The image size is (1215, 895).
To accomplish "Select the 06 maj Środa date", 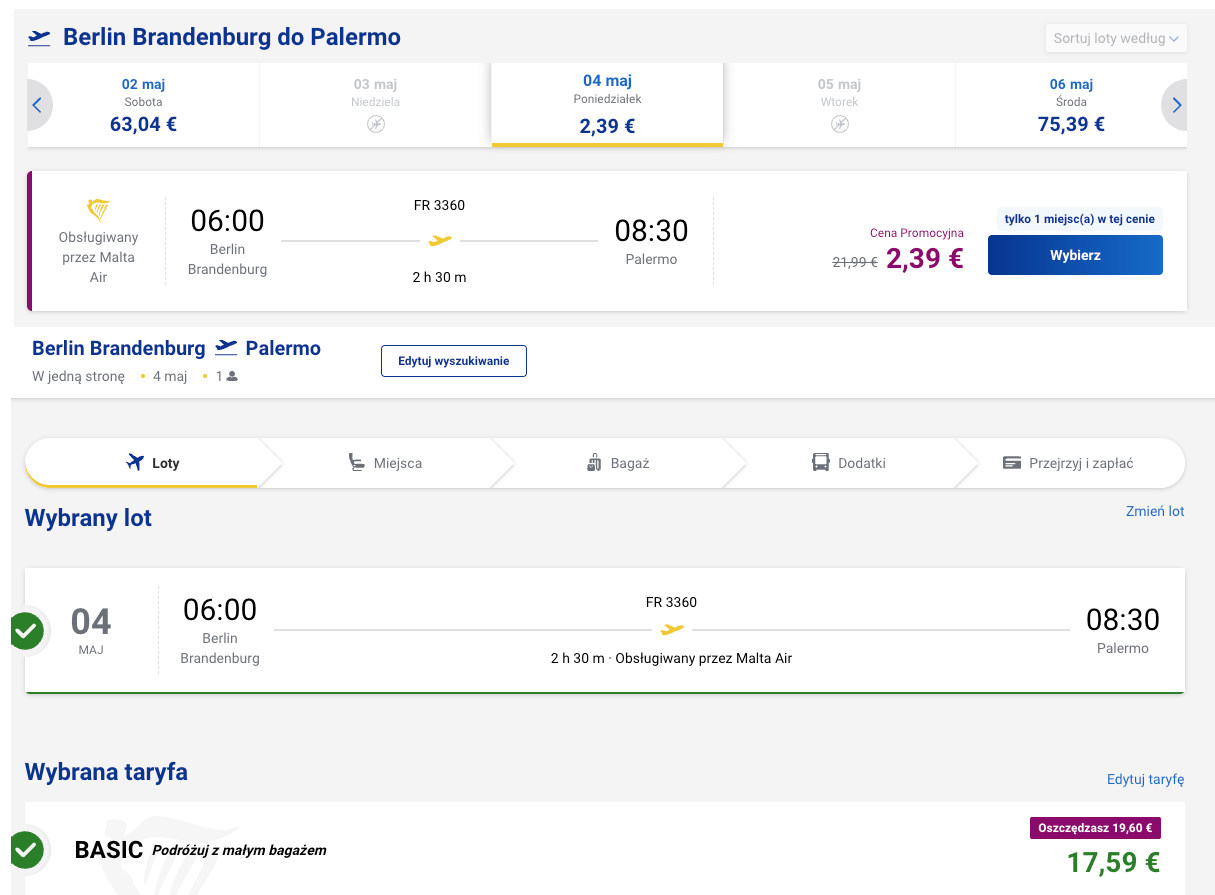I will point(1071,105).
